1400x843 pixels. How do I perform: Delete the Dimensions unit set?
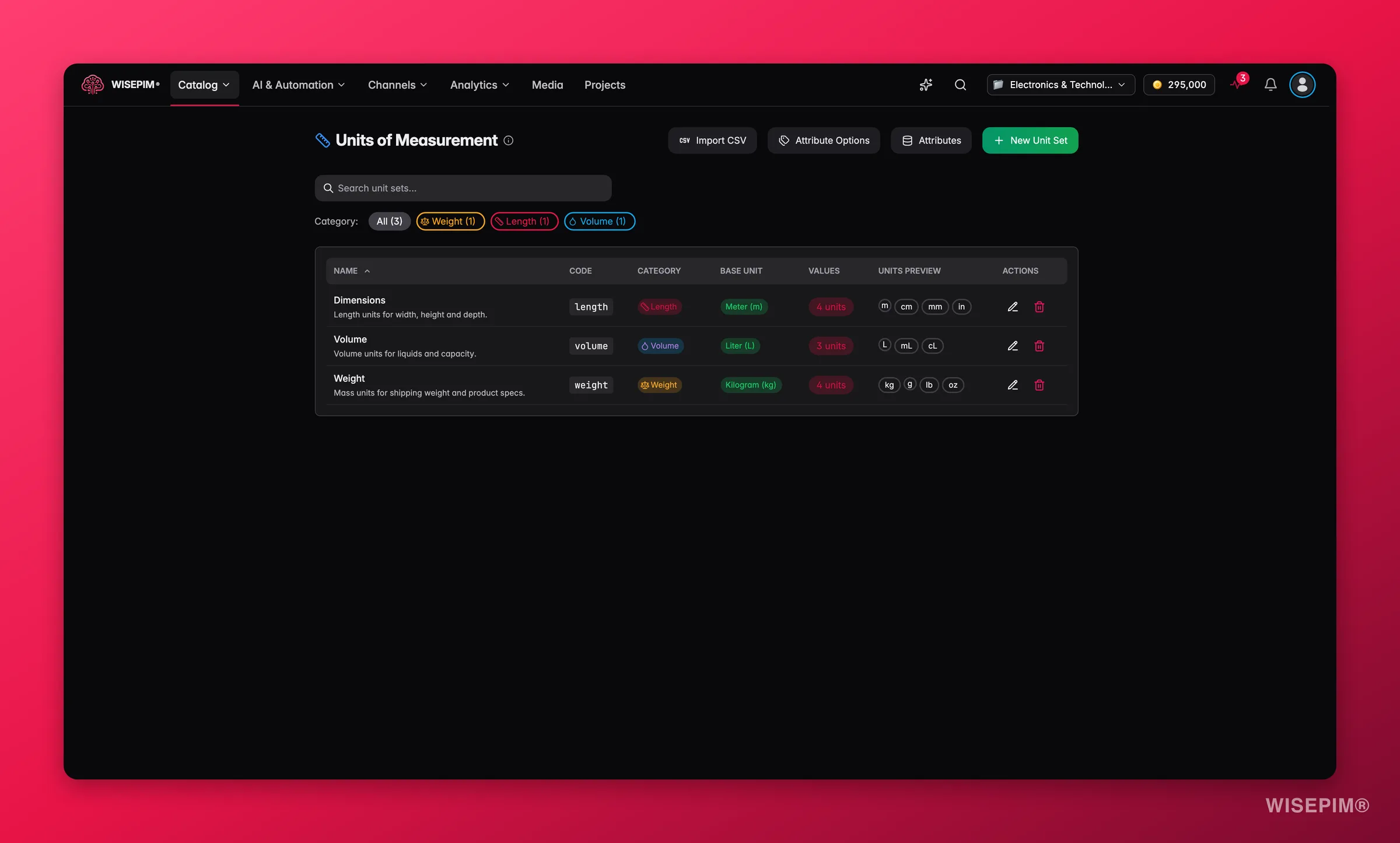click(x=1039, y=307)
